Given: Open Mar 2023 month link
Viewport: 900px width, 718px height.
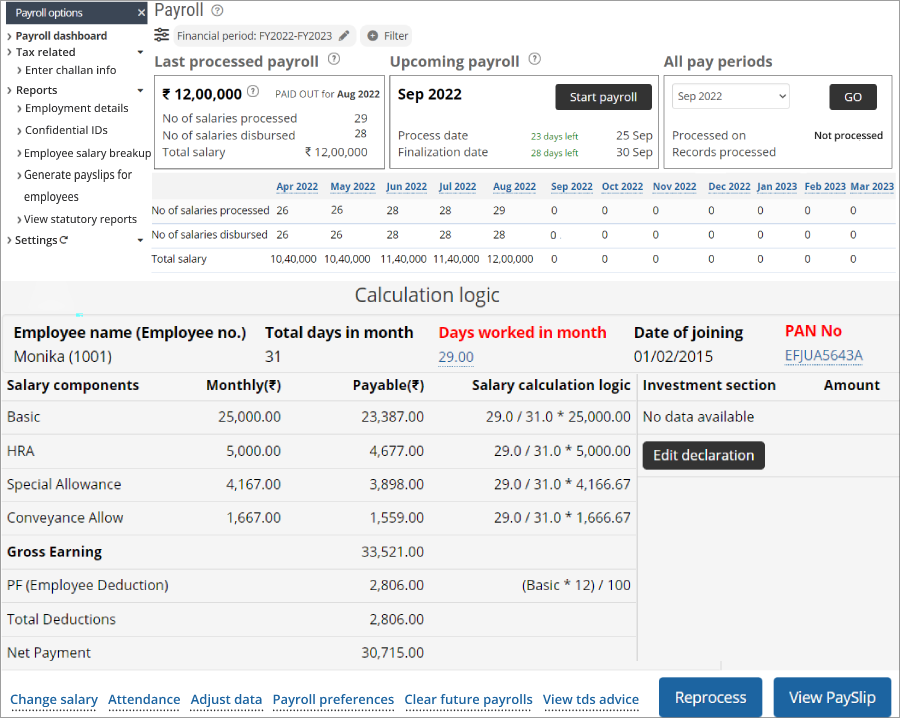Looking at the screenshot, I should [x=872, y=187].
